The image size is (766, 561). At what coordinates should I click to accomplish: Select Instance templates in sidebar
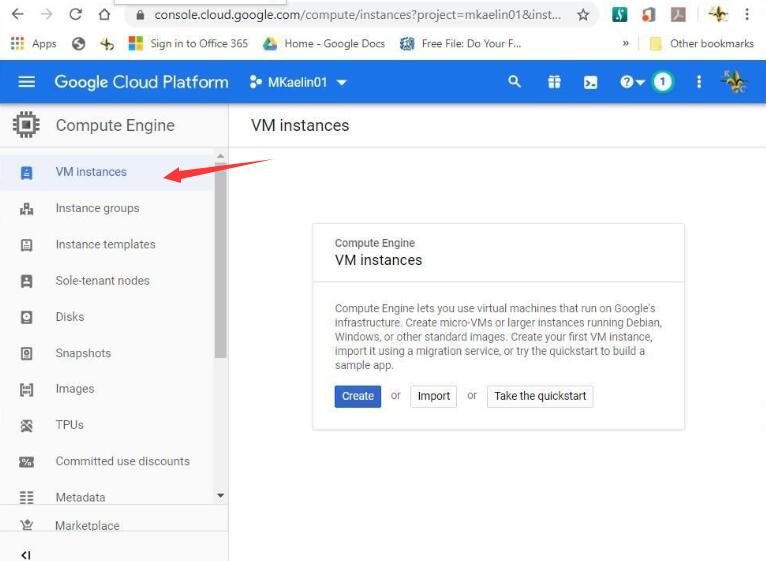pyautogui.click(x=106, y=244)
